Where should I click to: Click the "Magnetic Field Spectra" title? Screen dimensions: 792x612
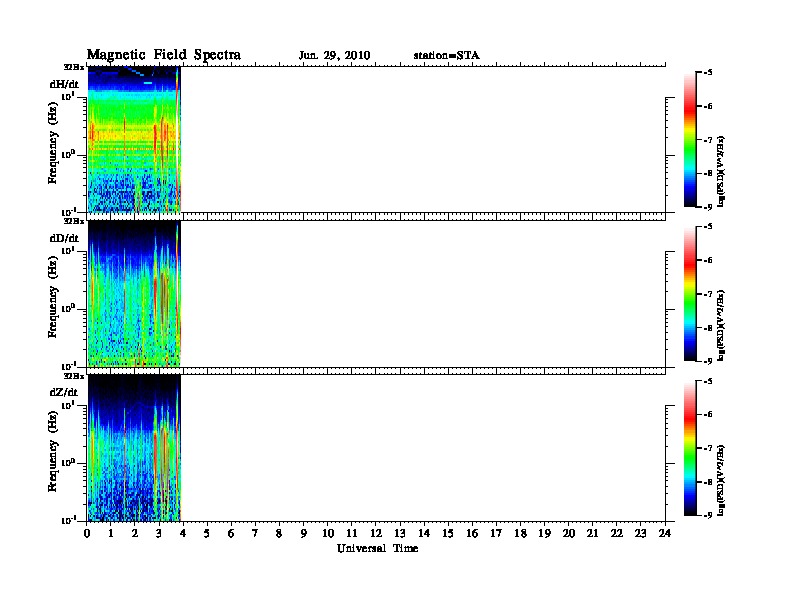[164, 55]
